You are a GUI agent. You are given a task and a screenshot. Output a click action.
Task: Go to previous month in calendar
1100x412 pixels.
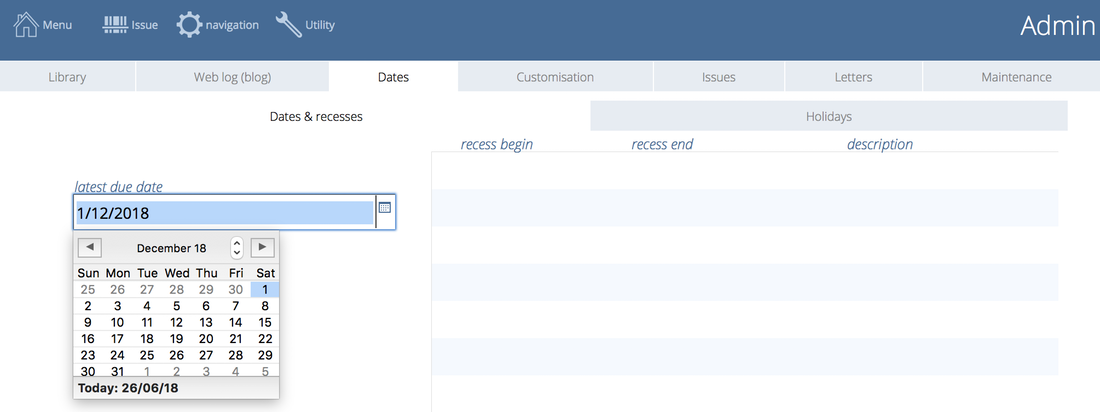[x=89, y=247]
